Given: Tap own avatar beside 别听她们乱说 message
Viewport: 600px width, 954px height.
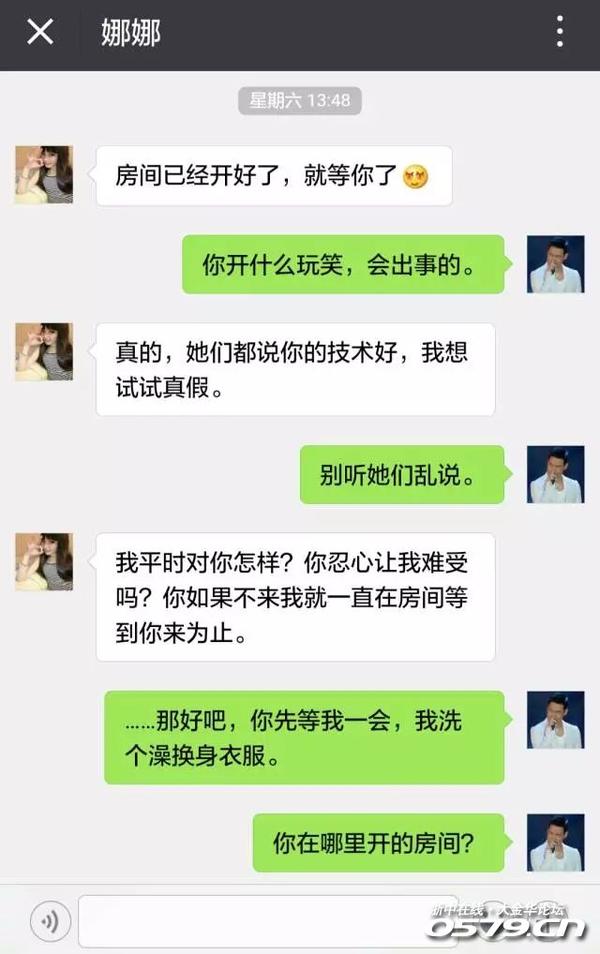Looking at the screenshot, I should [556, 474].
